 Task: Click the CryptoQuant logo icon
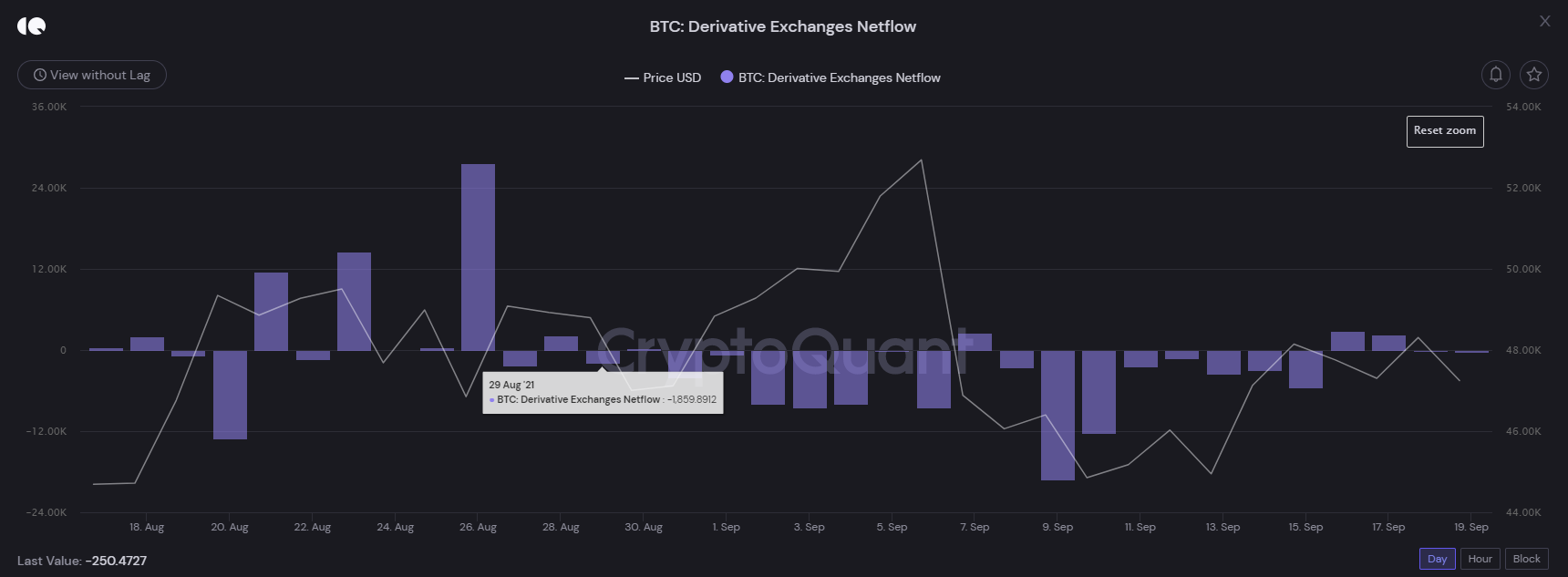point(31,26)
